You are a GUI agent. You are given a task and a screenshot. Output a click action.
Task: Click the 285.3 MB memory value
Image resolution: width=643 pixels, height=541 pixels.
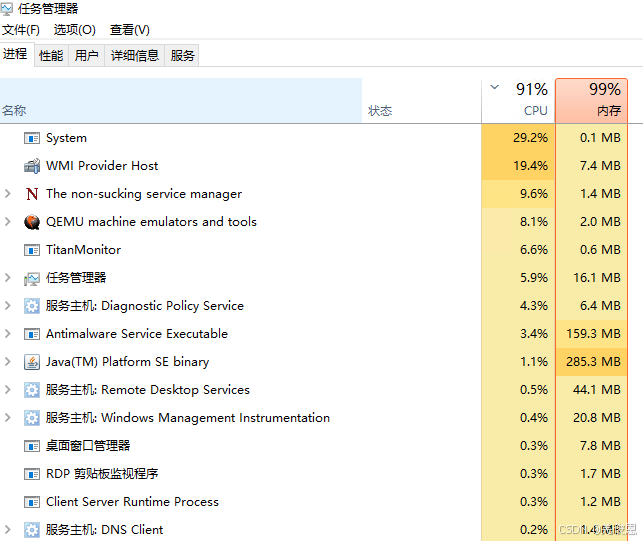pos(593,362)
